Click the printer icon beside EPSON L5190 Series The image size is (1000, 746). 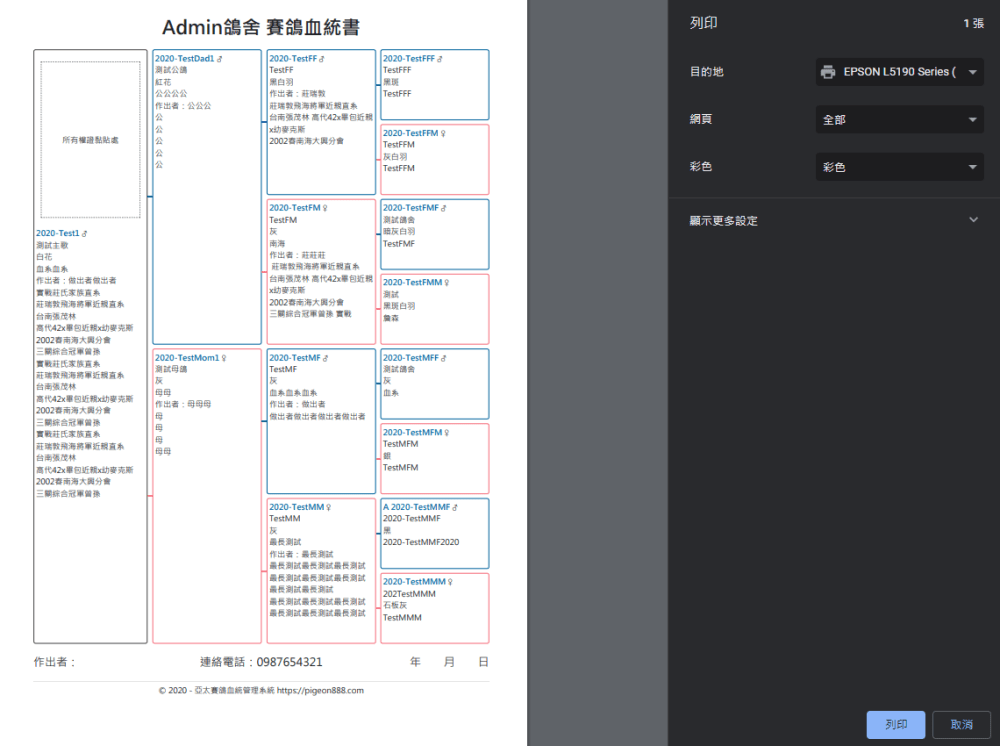tap(829, 71)
